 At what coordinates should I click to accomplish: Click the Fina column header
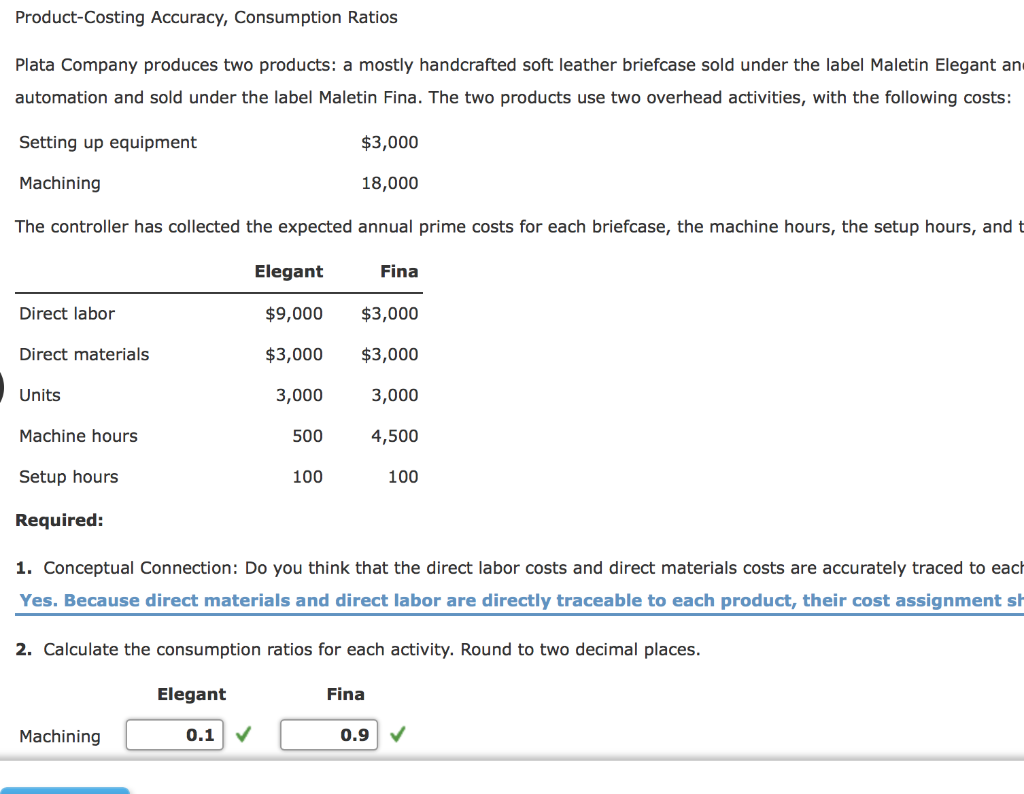click(399, 271)
